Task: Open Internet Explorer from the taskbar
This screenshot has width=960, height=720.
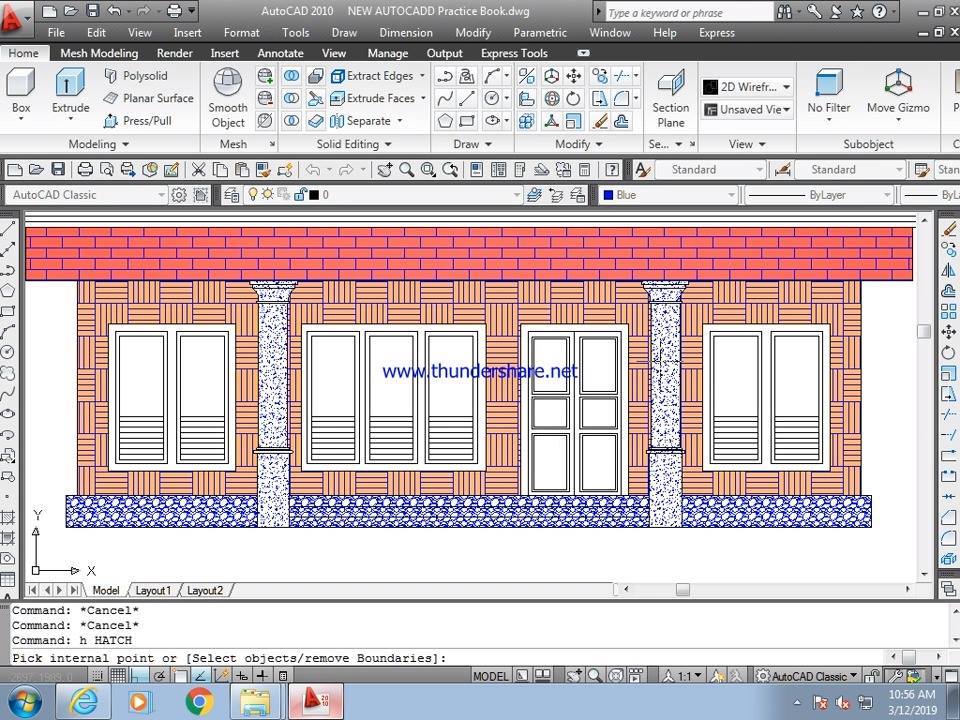Action: [84, 702]
